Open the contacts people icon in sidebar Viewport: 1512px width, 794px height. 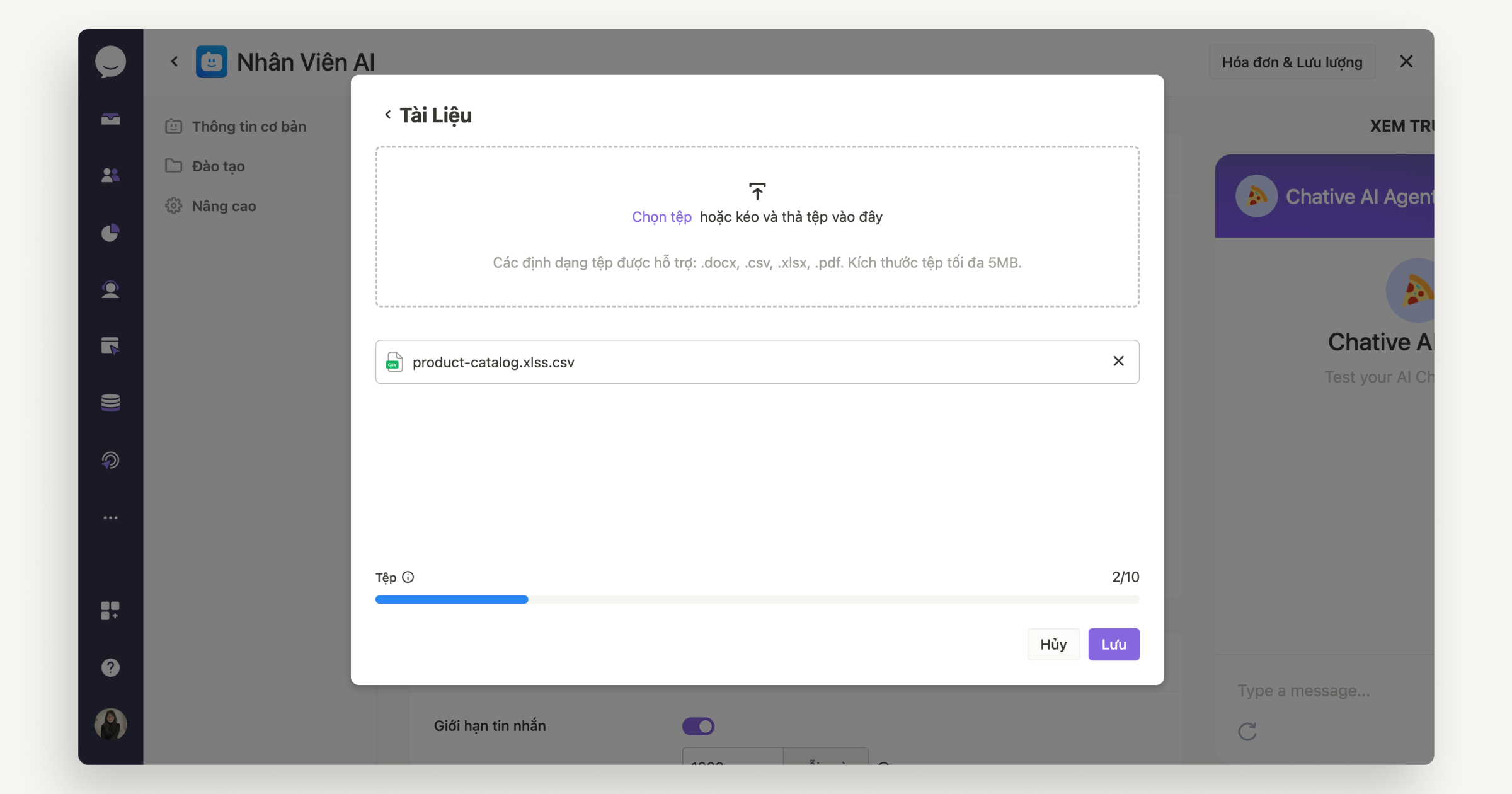coord(110,175)
